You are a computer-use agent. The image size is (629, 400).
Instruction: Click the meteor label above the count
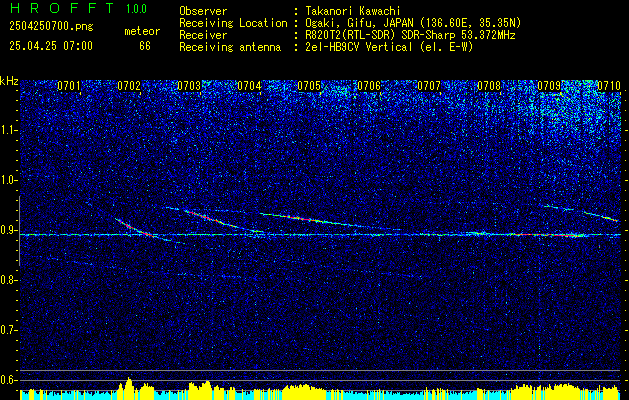click(x=142, y=31)
